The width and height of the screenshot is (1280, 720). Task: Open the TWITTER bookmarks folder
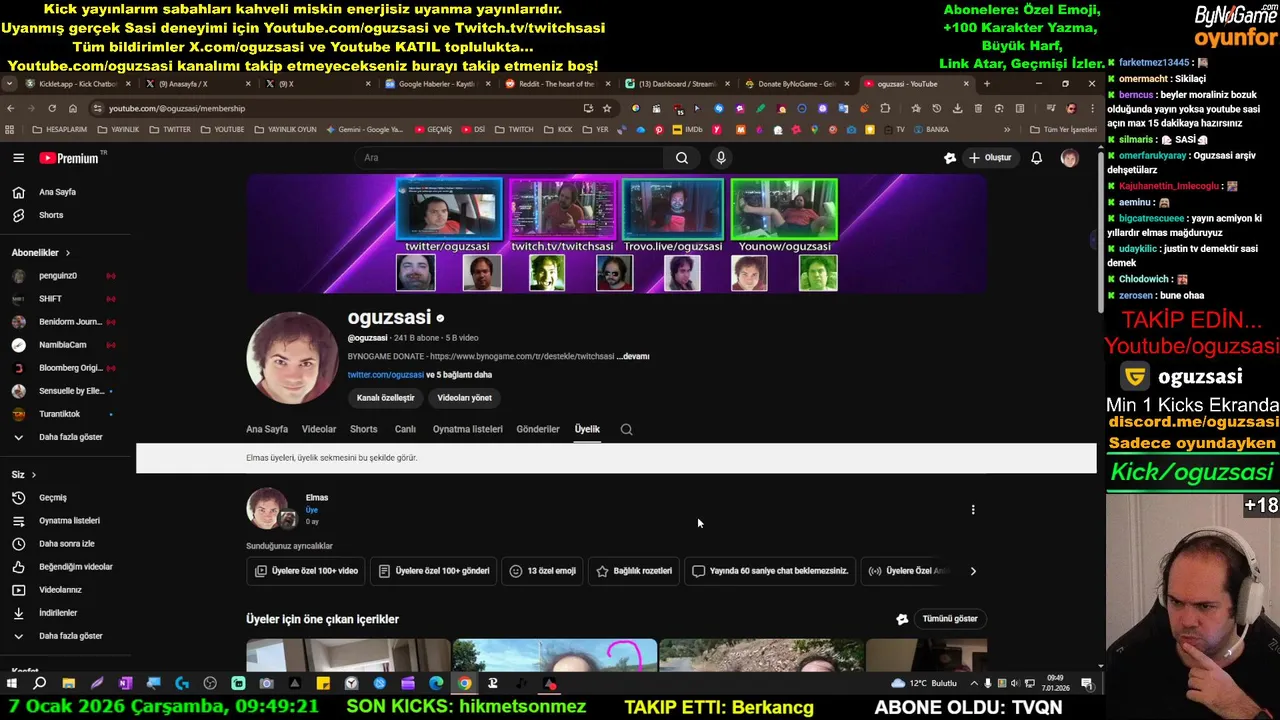170,130
